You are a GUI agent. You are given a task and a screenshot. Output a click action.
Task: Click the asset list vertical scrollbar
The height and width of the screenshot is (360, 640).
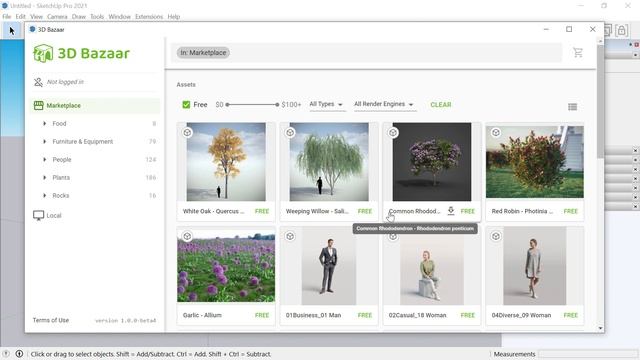(600, 102)
